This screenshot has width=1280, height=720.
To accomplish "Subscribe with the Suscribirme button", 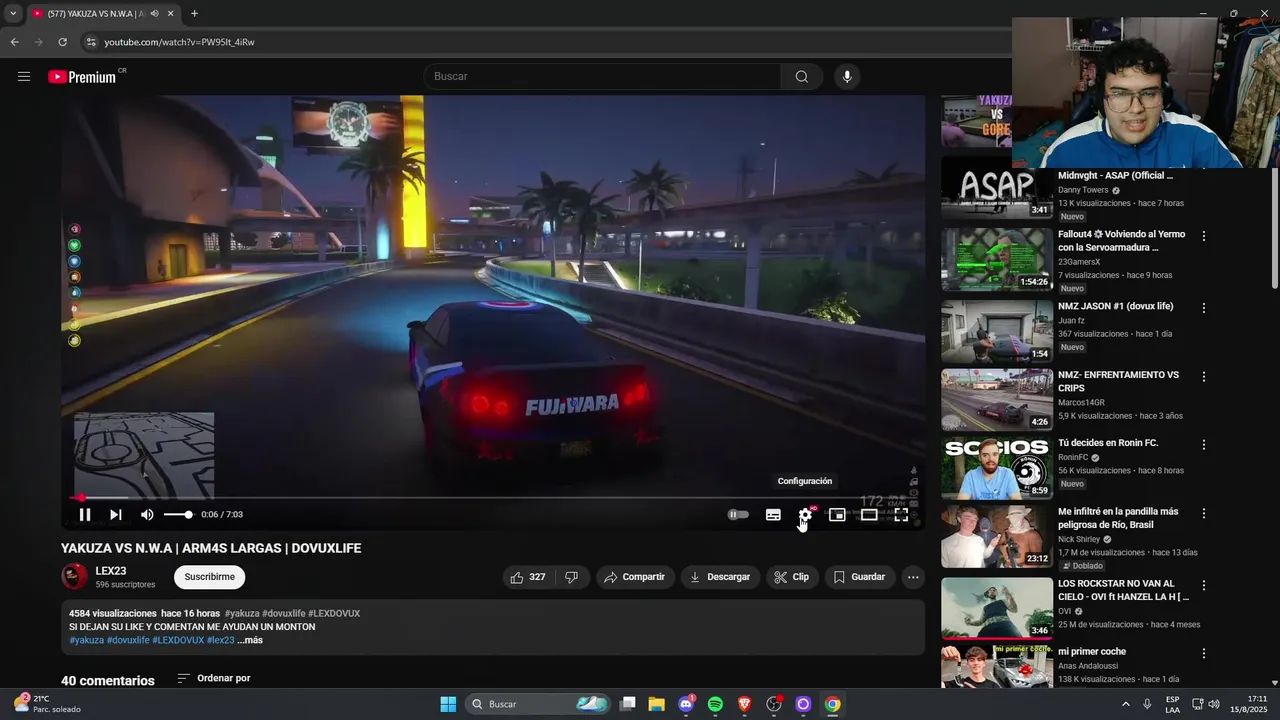I will point(209,577).
